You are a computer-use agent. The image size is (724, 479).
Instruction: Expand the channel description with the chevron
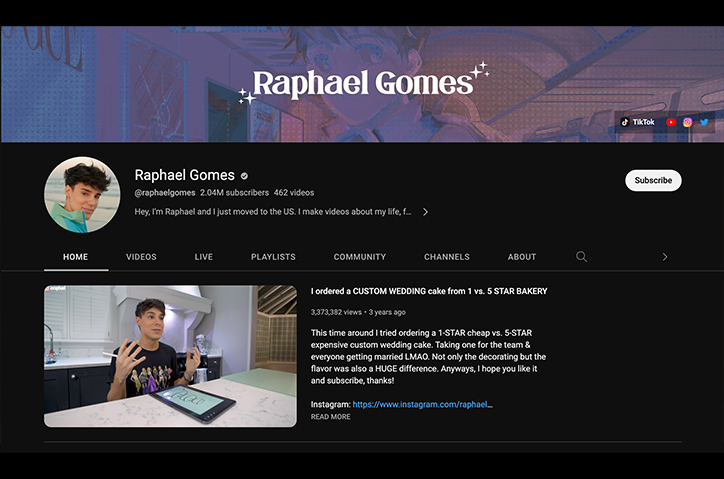(x=425, y=212)
